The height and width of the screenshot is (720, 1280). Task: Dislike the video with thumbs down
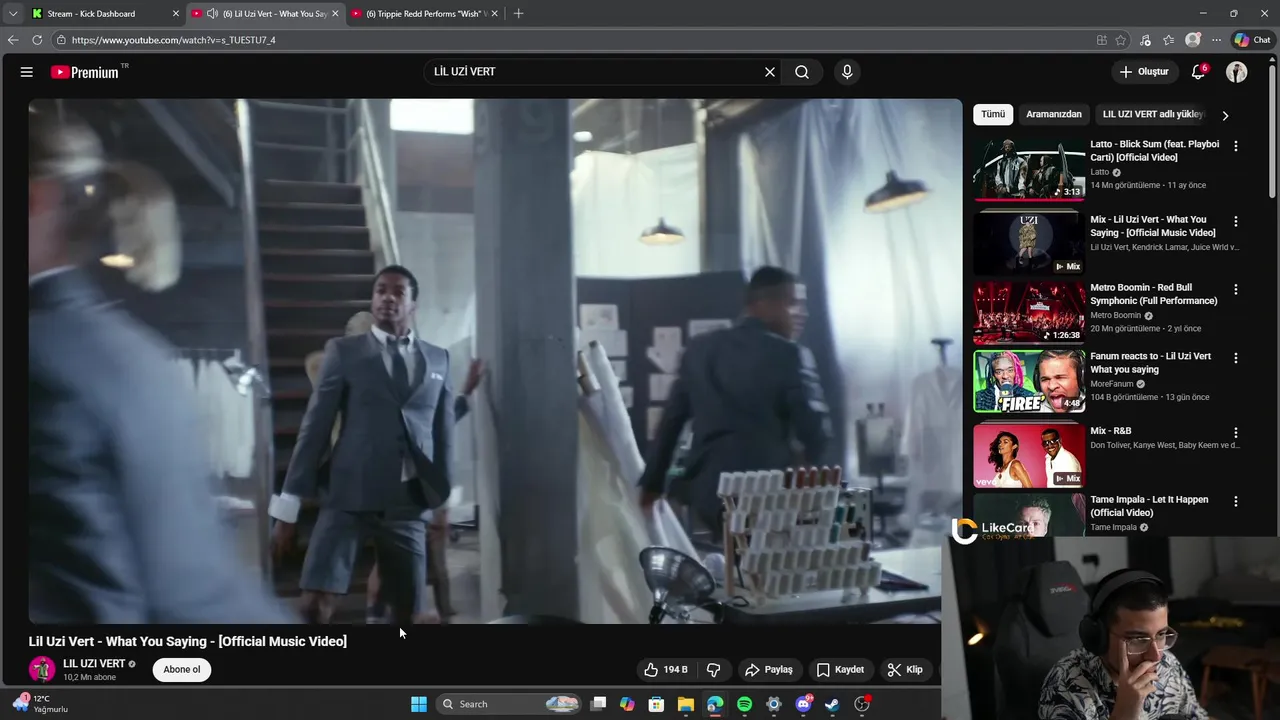tap(714, 670)
